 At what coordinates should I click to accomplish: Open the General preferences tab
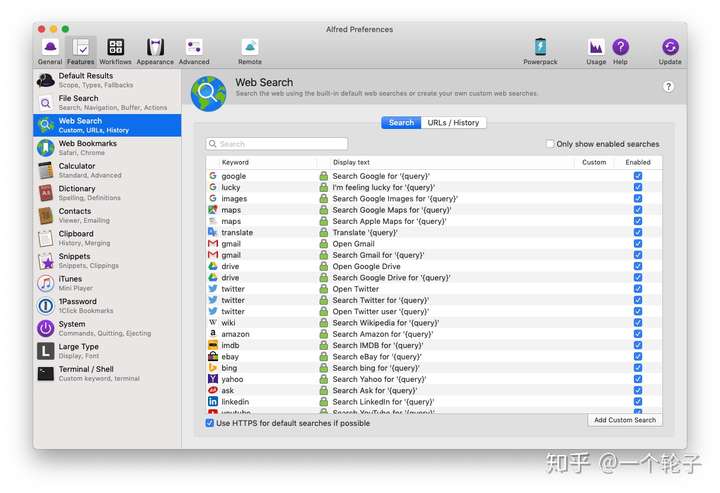50,51
